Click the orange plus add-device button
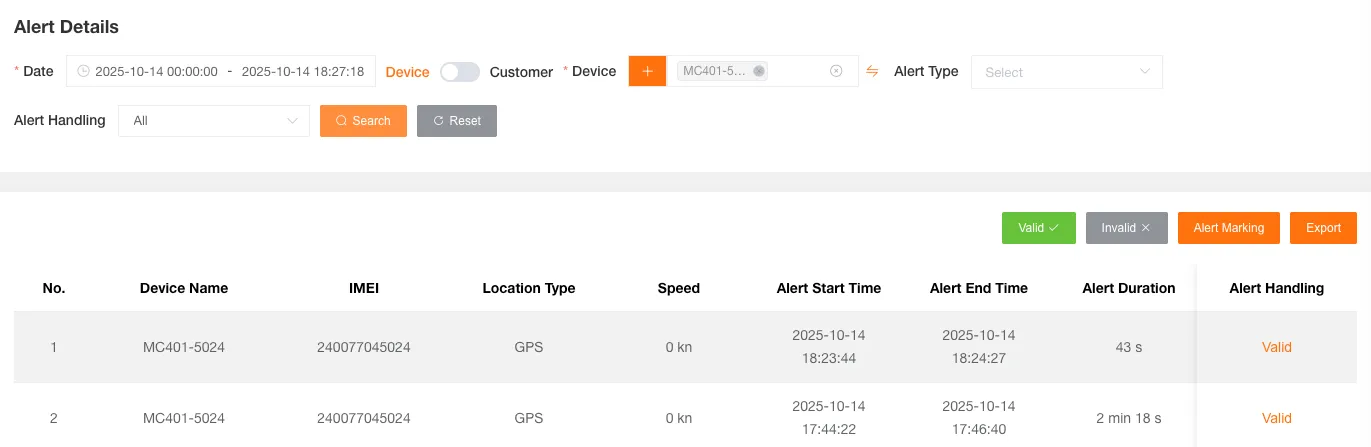 647,71
